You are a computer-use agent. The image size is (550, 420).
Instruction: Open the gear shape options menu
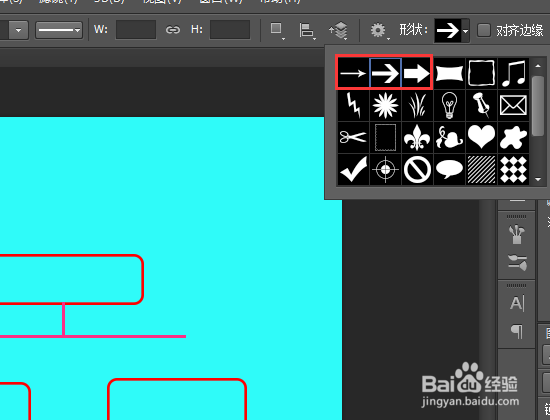pos(379,30)
